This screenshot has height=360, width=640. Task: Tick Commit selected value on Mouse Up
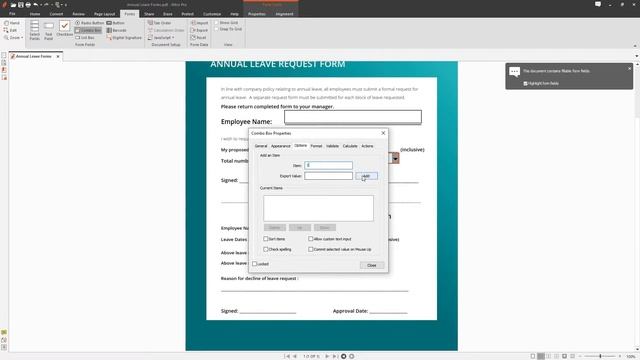[x=311, y=249]
